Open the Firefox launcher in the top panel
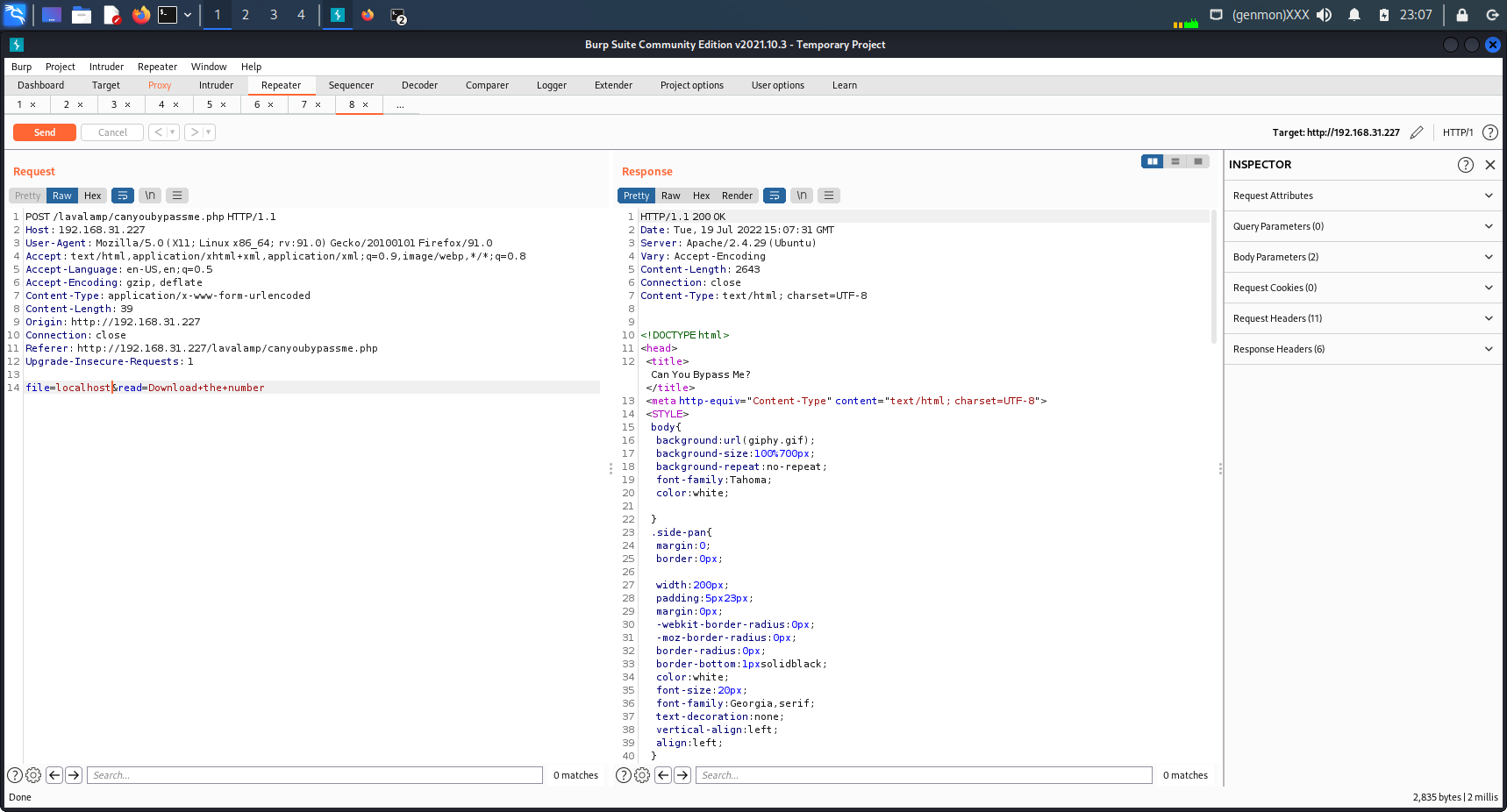The image size is (1507, 812). [x=140, y=15]
